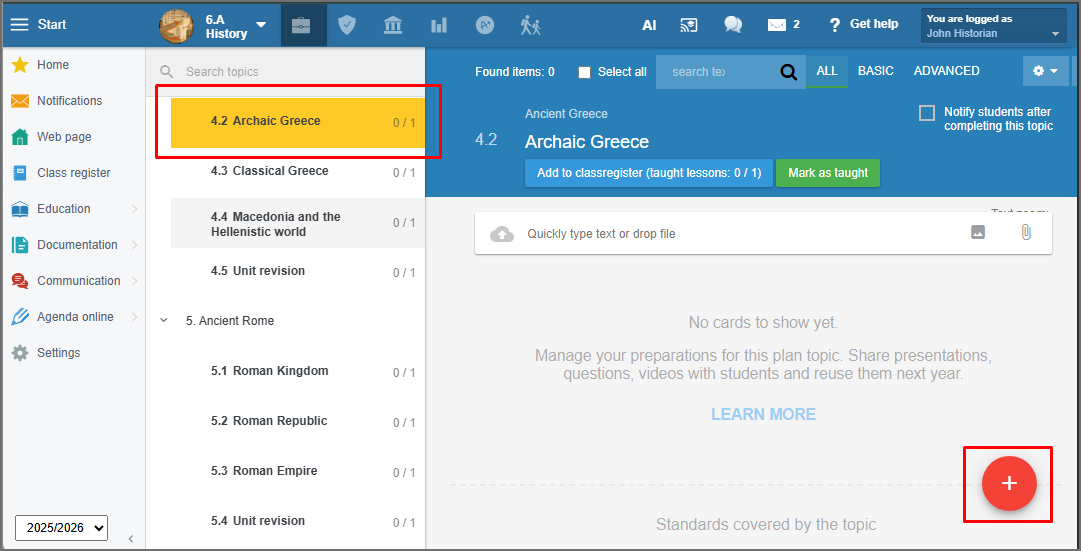Click the red plus add button
Screen dimensions: 1081x551
(x=1009, y=483)
